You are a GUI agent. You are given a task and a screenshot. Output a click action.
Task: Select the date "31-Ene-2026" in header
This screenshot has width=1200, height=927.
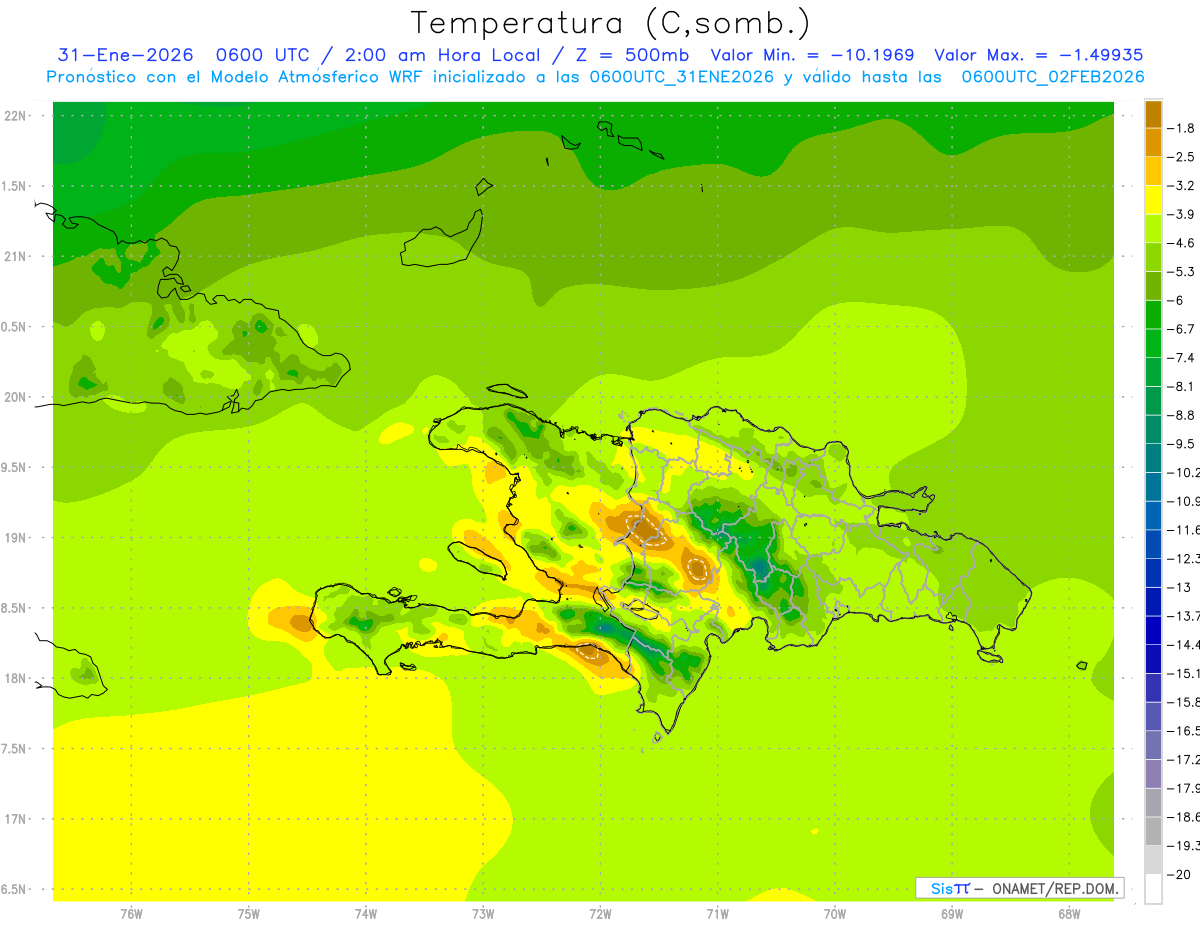click(x=125, y=55)
